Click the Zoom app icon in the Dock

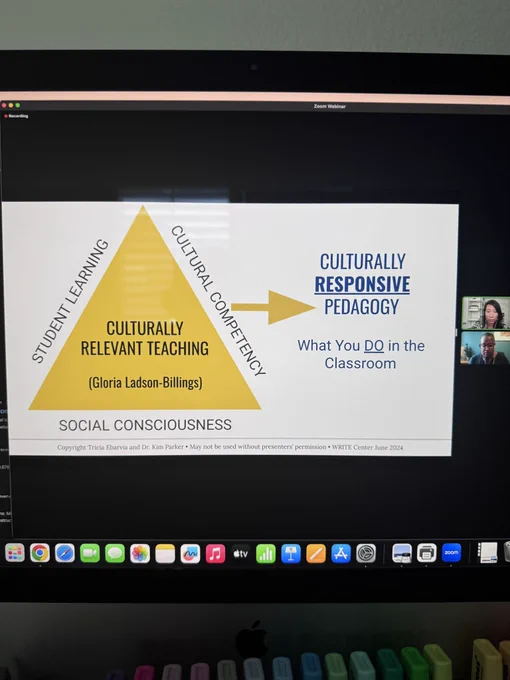point(451,552)
